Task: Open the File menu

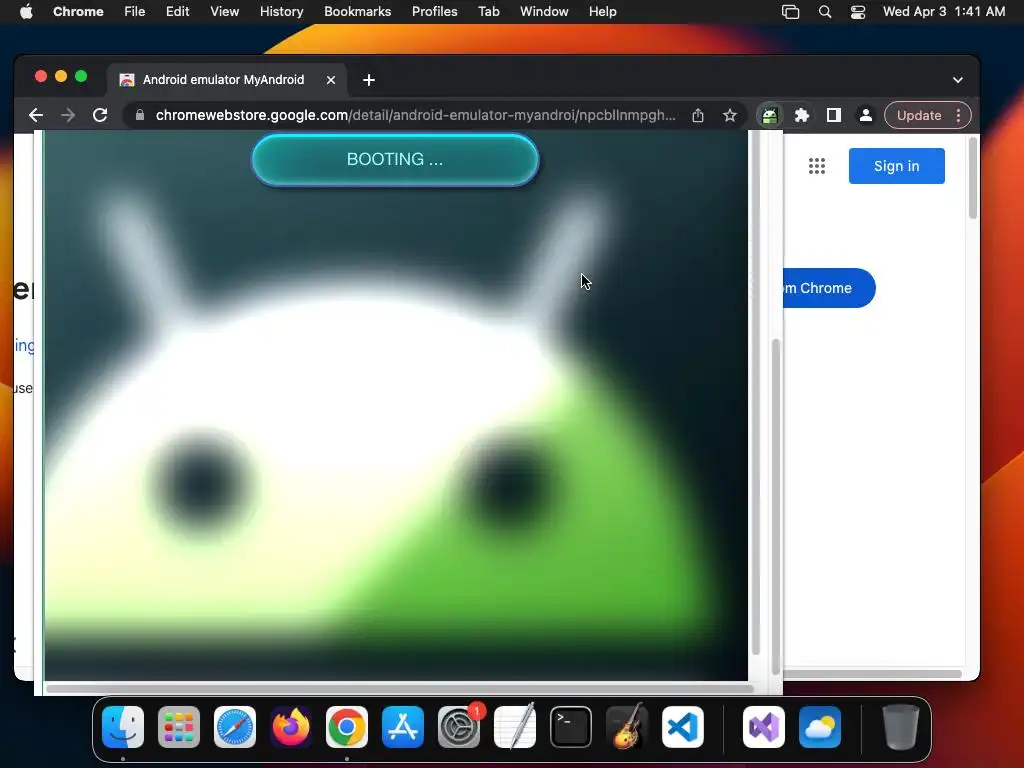Action: coord(135,12)
